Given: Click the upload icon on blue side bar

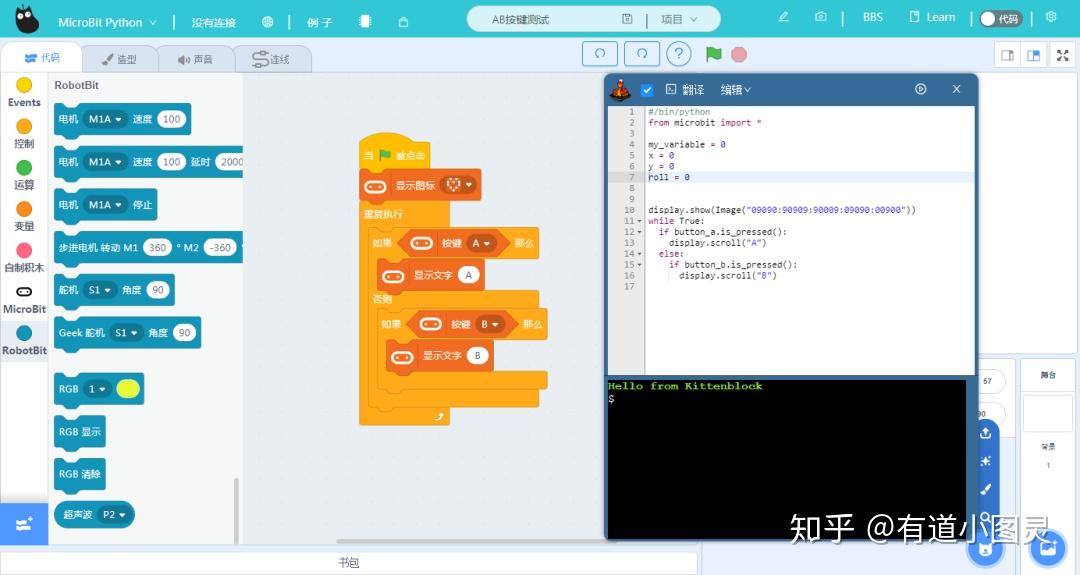Looking at the screenshot, I should [x=986, y=432].
